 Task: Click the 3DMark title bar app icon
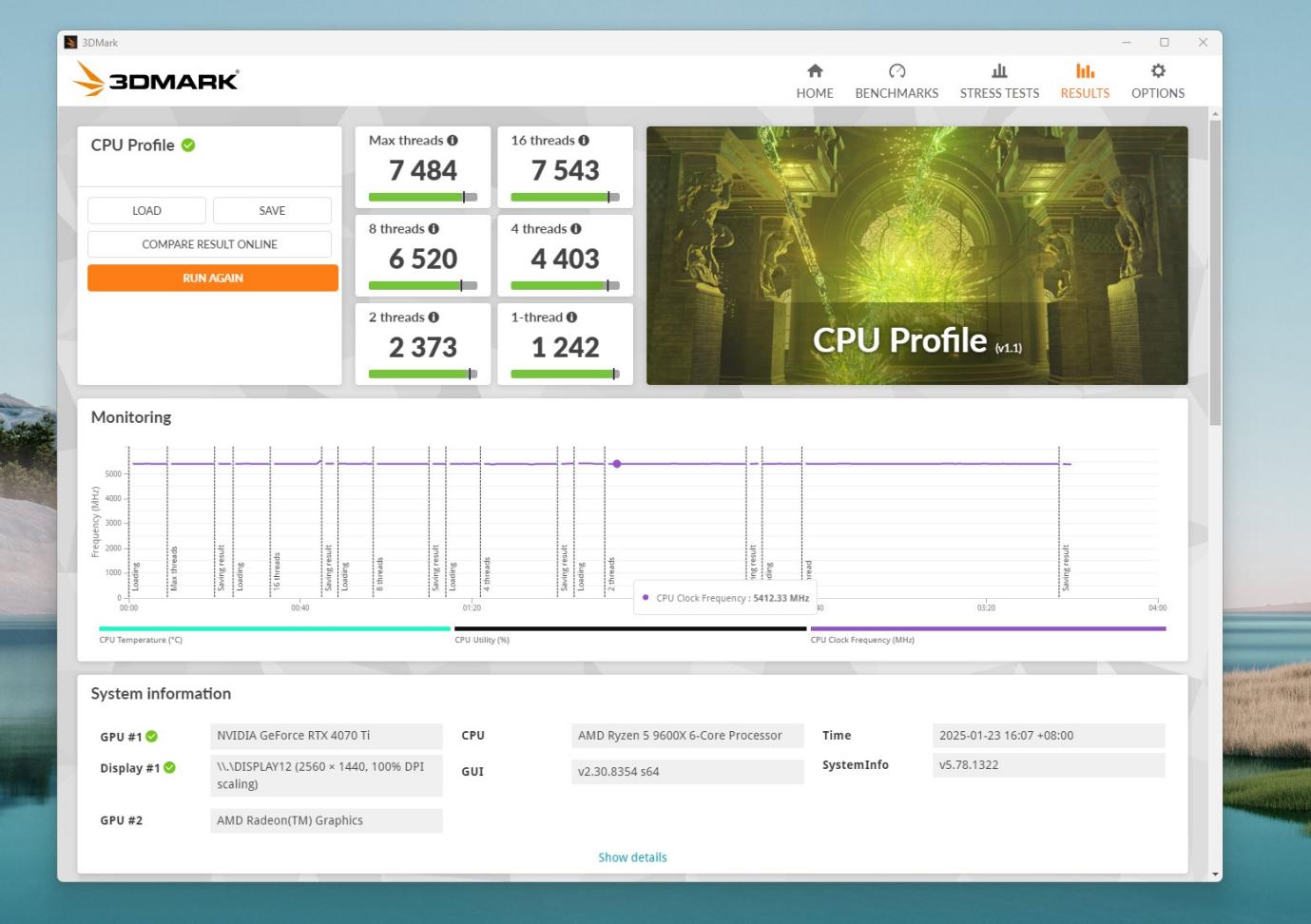70,43
